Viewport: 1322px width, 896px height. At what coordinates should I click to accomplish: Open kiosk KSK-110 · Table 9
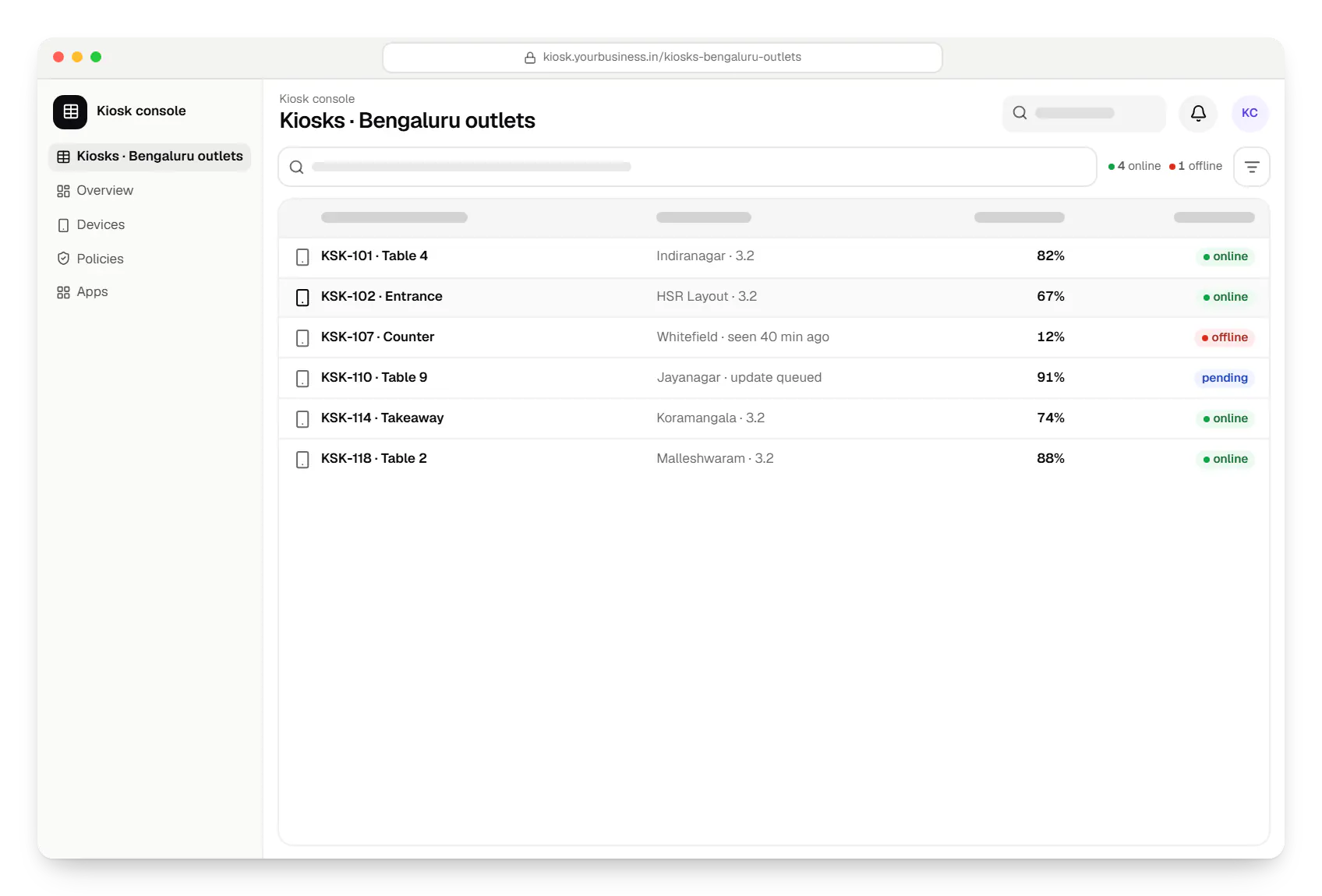point(774,379)
